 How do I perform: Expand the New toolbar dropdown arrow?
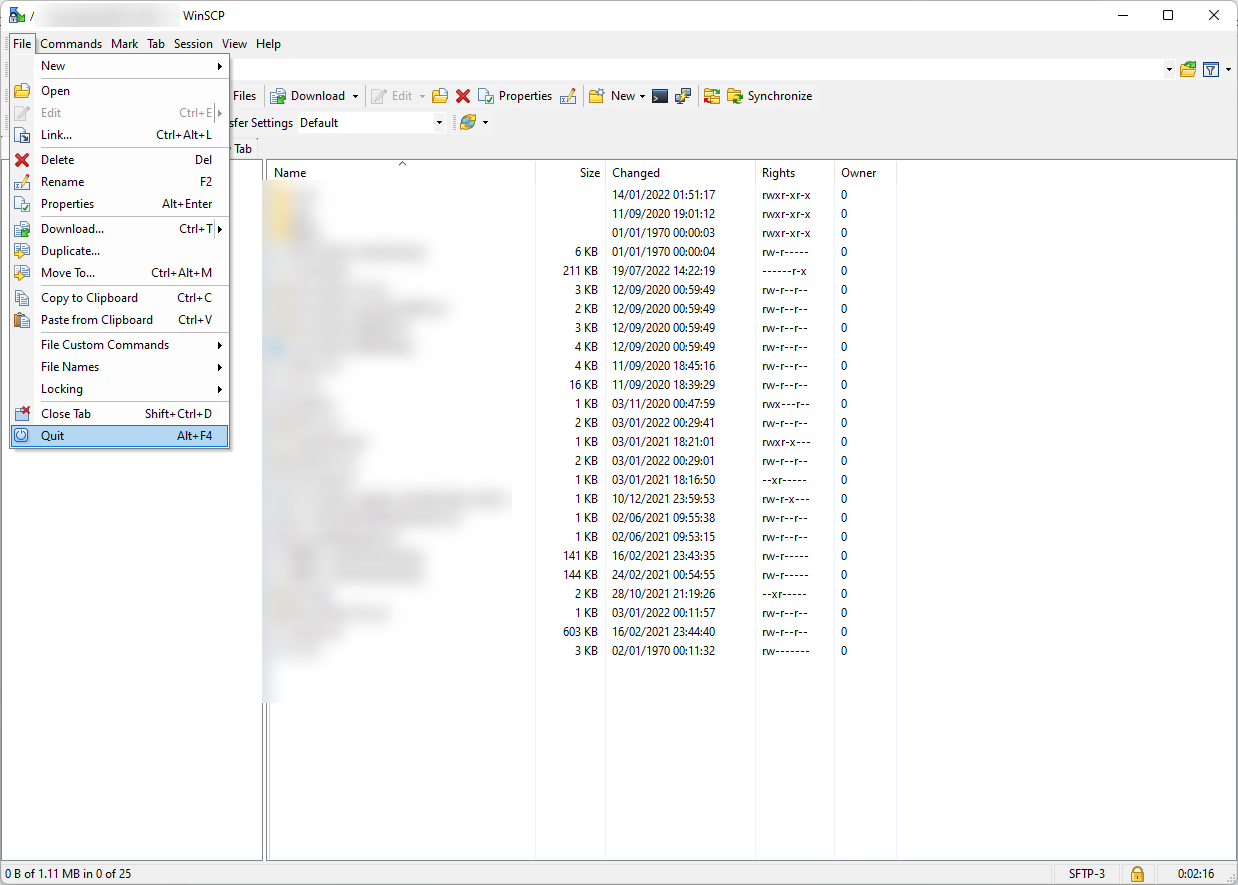642,96
